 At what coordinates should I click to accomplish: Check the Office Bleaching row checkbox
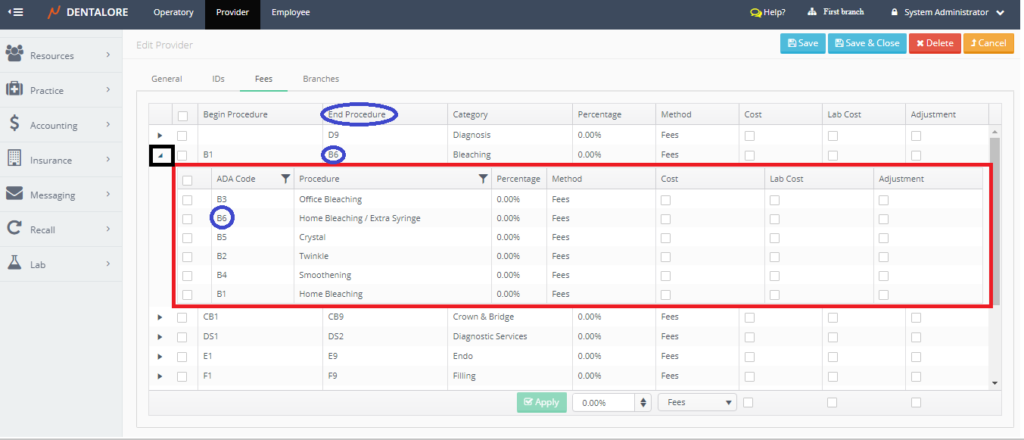click(188, 200)
